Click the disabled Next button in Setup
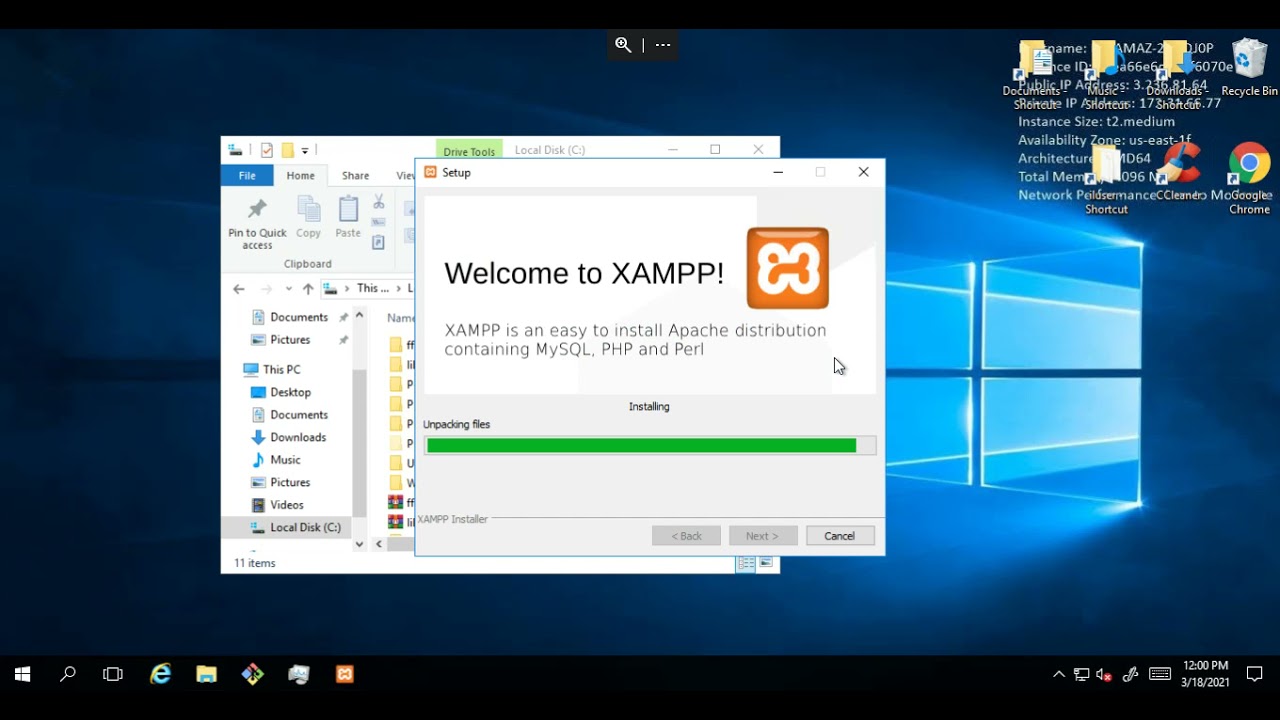The width and height of the screenshot is (1280, 720). (763, 536)
